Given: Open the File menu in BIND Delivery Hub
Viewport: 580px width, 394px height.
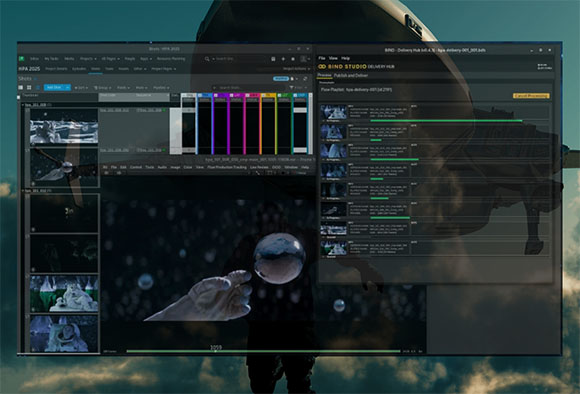Looking at the screenshot, I should [x=322, y=58].
